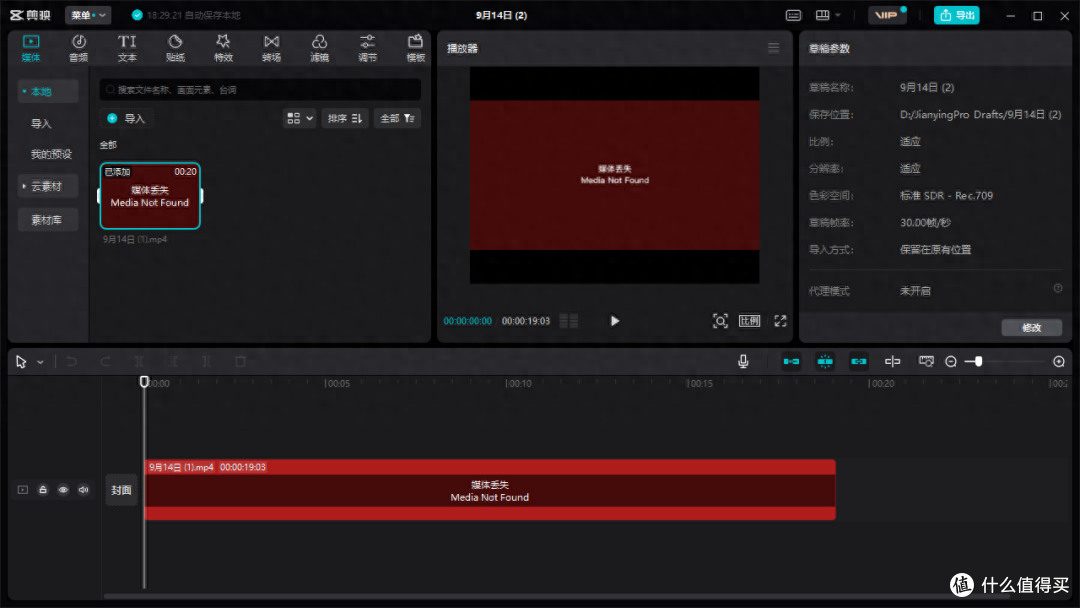
Task: Open the keyboard shortcuts icon in title bar
Action: point(793,15)
